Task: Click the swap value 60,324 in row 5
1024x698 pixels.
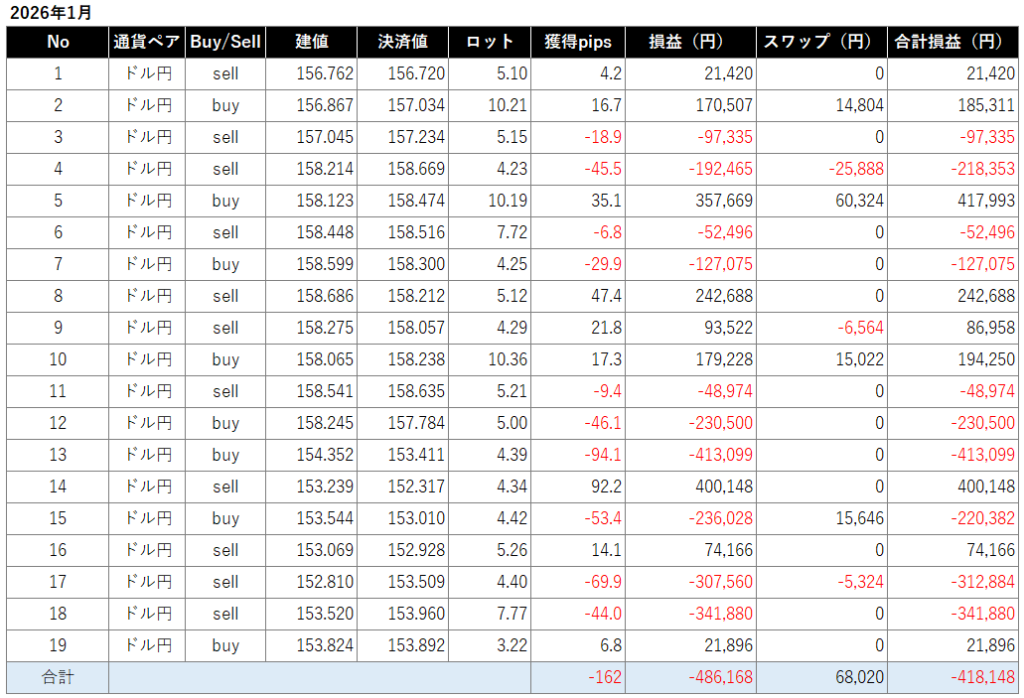Action: [858, 201]
